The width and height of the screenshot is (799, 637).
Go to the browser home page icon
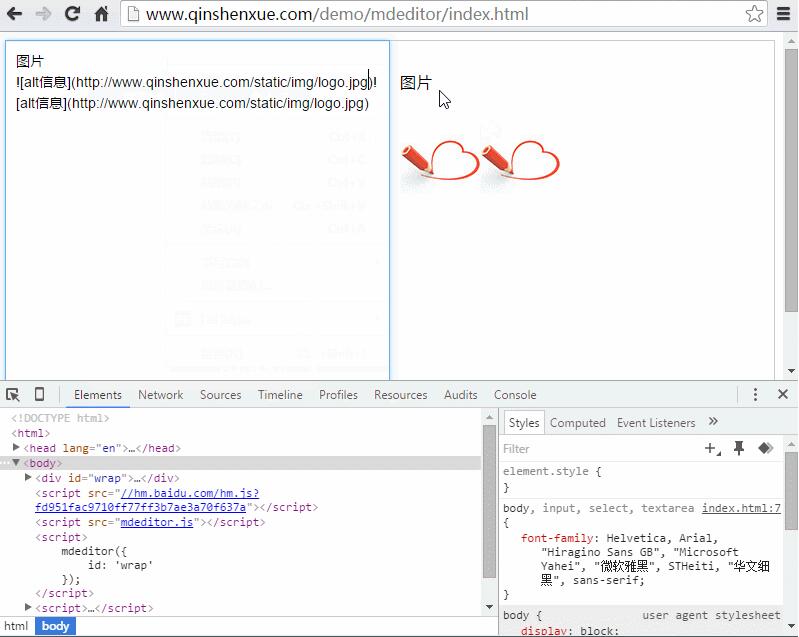click(101, 14)
